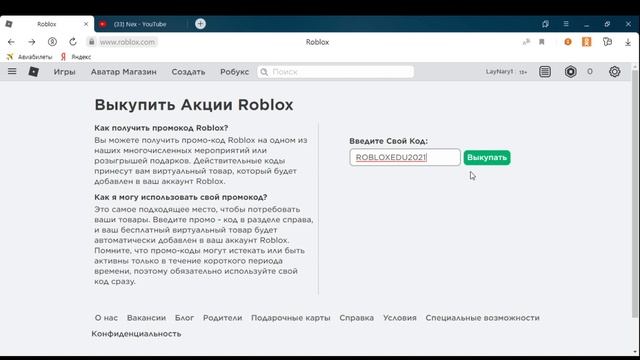Click the page vertical scrollbar
Screen dimensions: 640x360
[x=635, y=193]
